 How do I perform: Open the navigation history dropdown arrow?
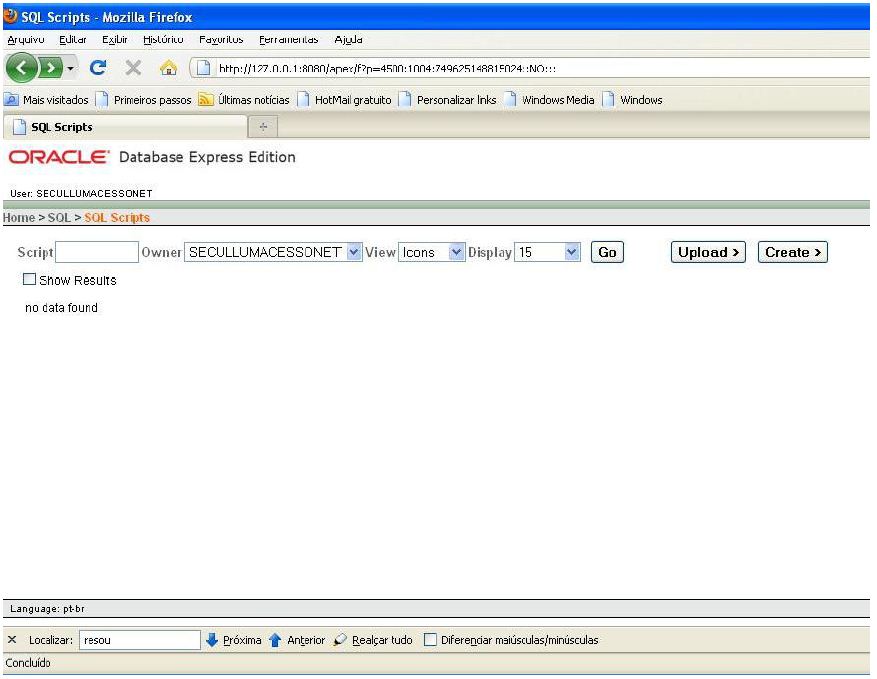(x=70, y=68)
